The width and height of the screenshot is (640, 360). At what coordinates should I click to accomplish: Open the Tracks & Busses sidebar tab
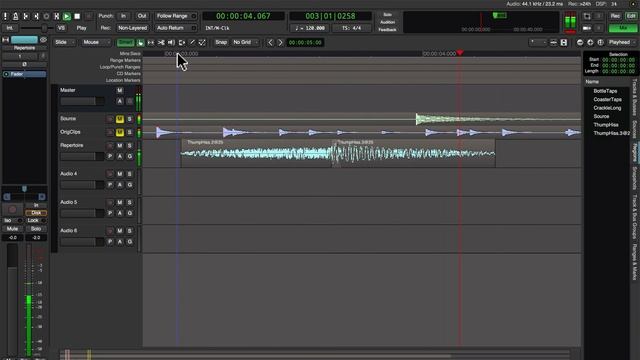pyautogui.click(x=635, y=97)
